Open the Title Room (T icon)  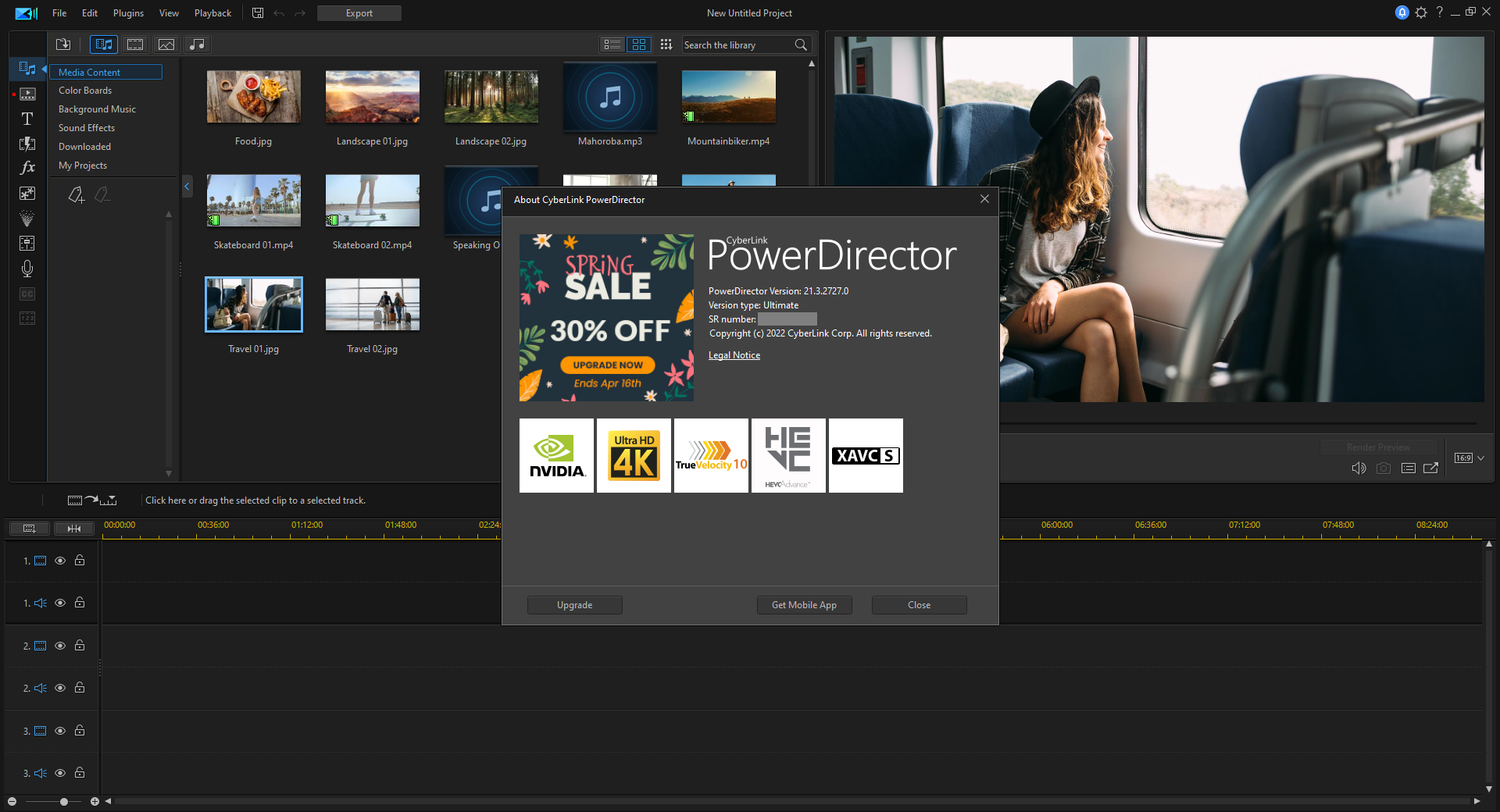[27, 119]
